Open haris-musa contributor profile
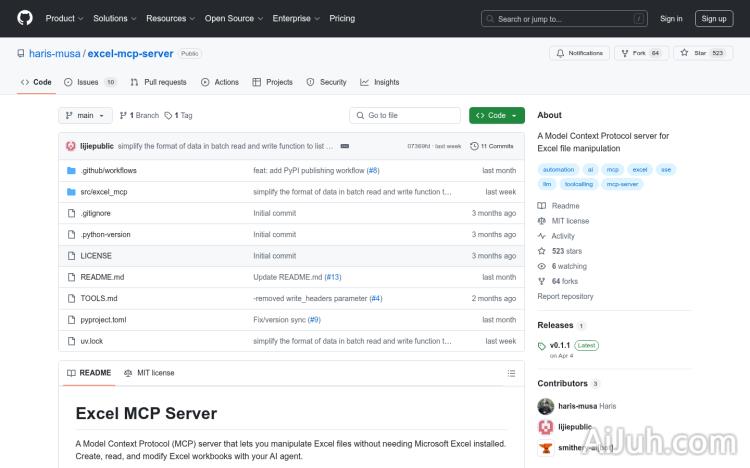Viewport: 750px width, 468px height. (x=577, y=406)
